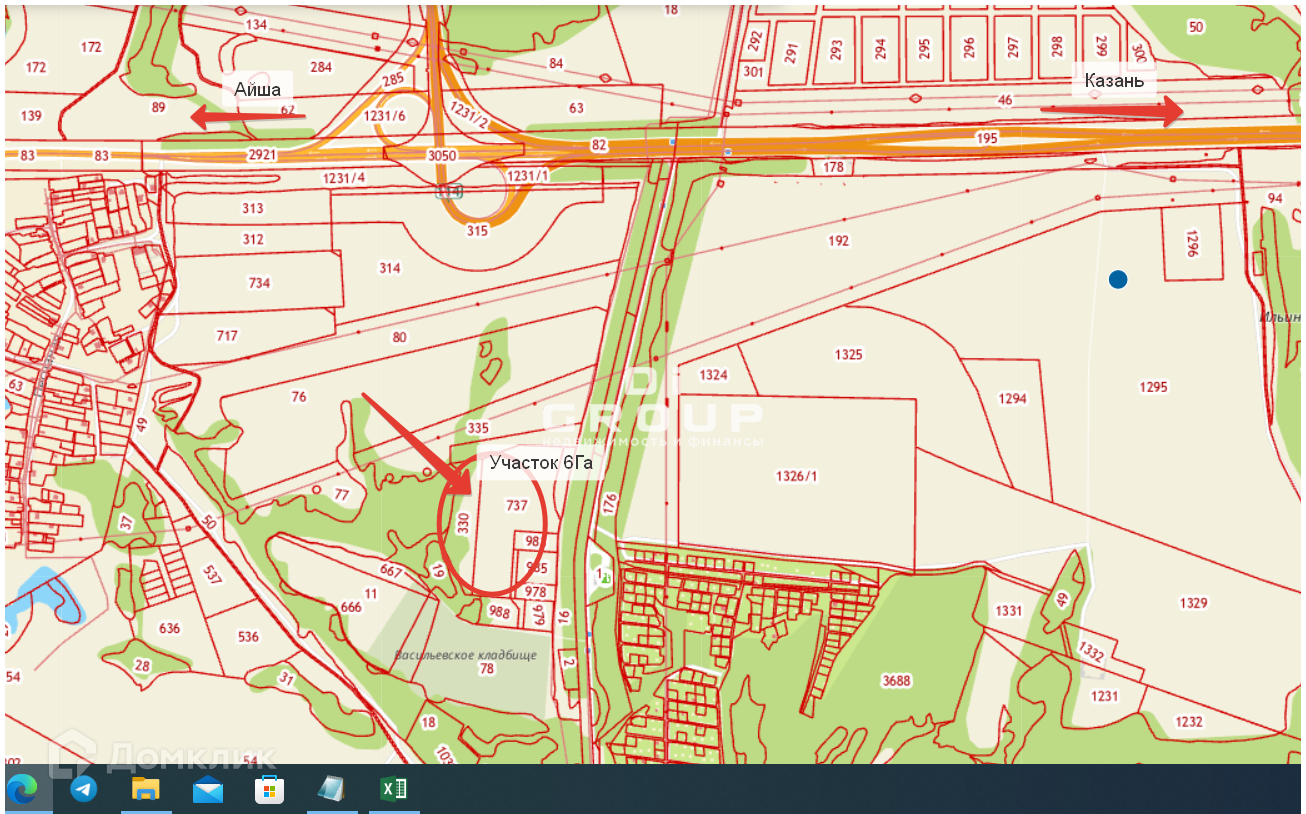Select parcel 1329 on the map
The height and width of the screenshot is (814, 1306).
1193,603
